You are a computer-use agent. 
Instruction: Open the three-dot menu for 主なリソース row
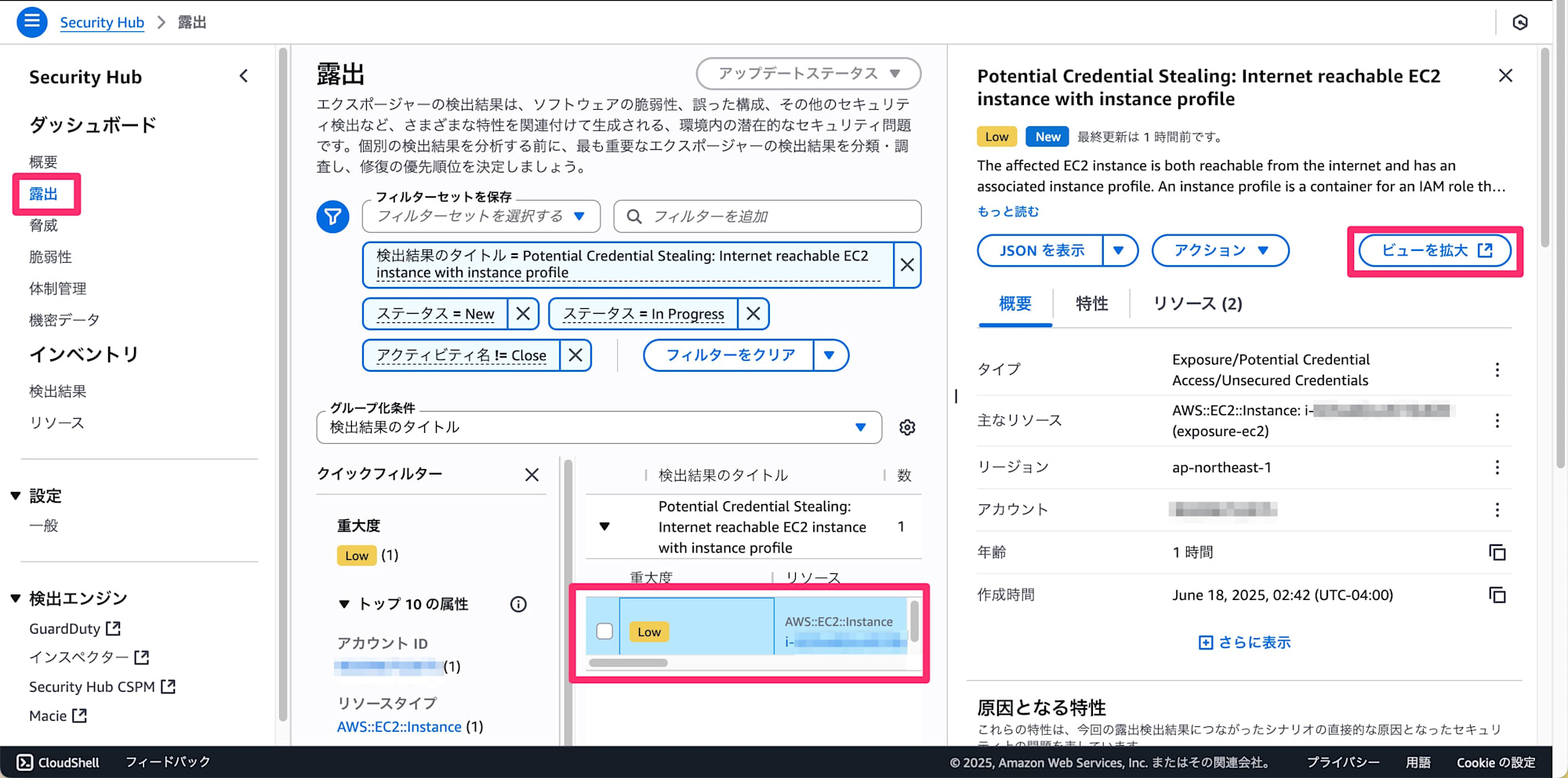pyautogui.click(x=1497, y=420)
